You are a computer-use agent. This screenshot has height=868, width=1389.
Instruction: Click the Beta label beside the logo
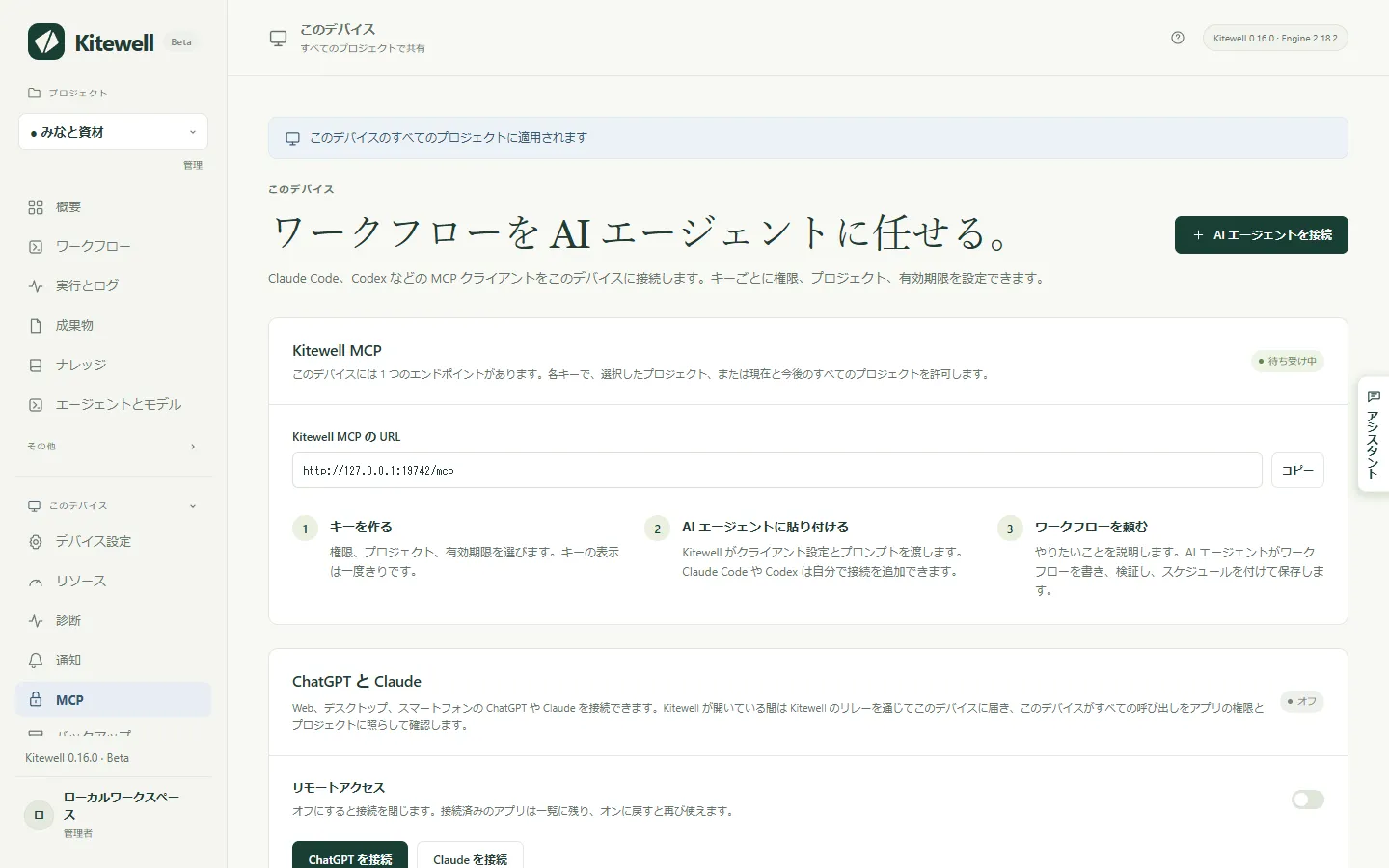point(181,42)
